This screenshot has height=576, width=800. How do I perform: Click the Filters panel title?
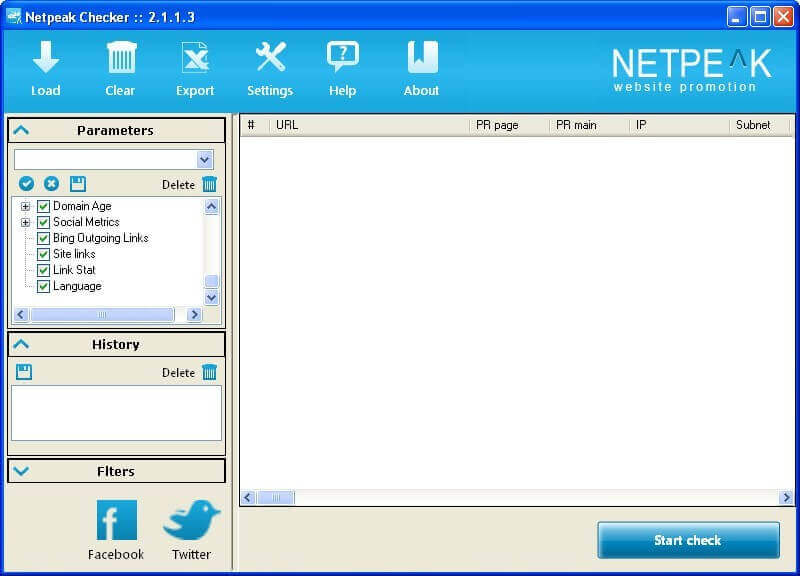click(x=116, y=471)
